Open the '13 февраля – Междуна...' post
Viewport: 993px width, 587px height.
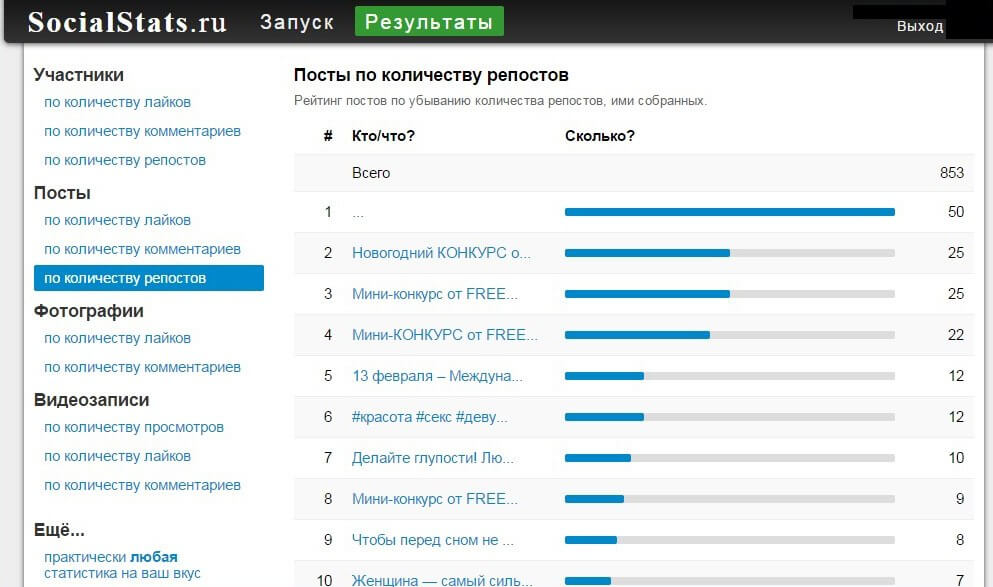click(437, 376)
